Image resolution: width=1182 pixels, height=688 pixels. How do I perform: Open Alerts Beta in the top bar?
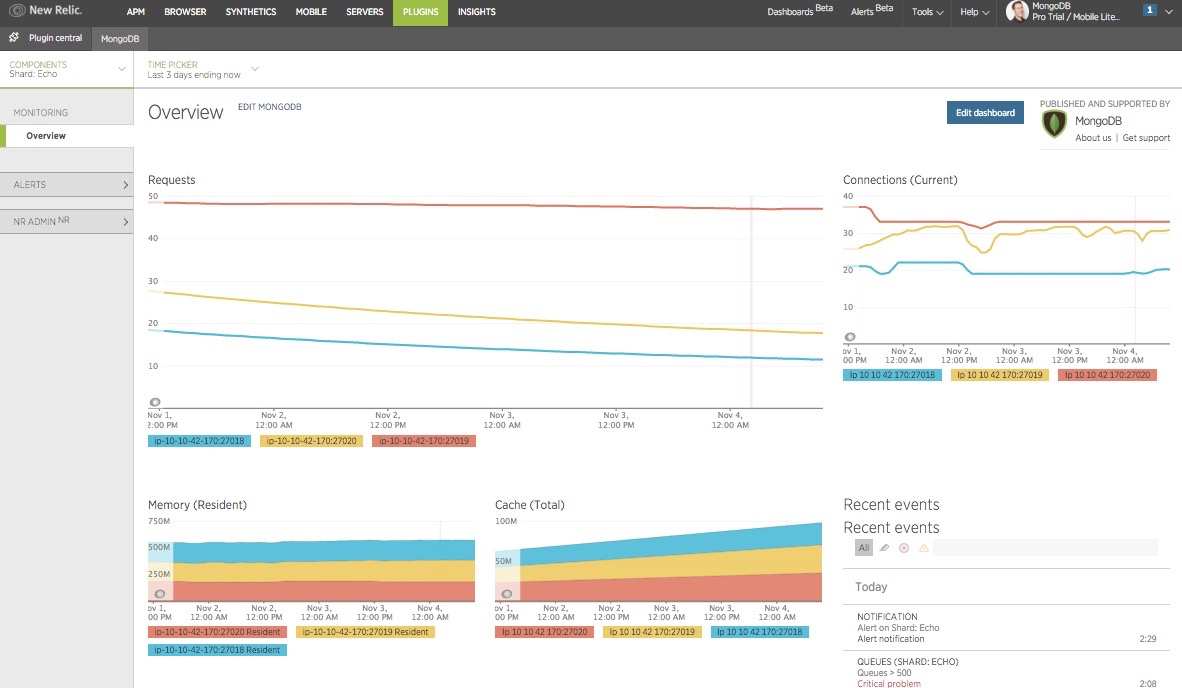871,11
